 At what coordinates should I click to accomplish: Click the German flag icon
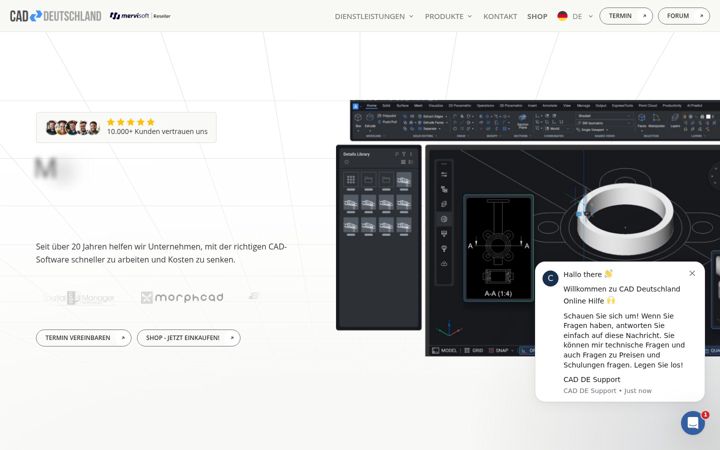coord(562,16)
